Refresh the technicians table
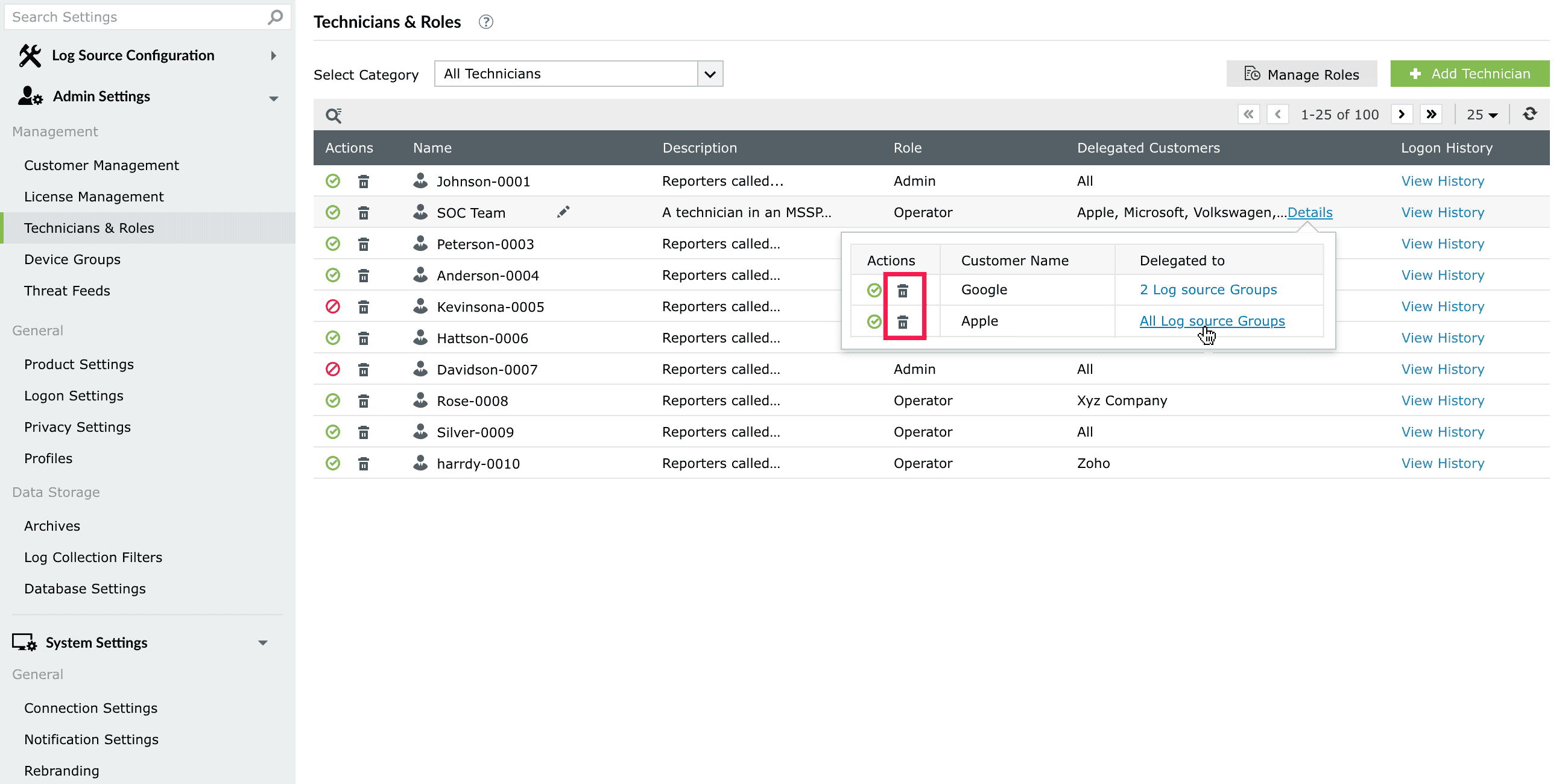 1529,115
